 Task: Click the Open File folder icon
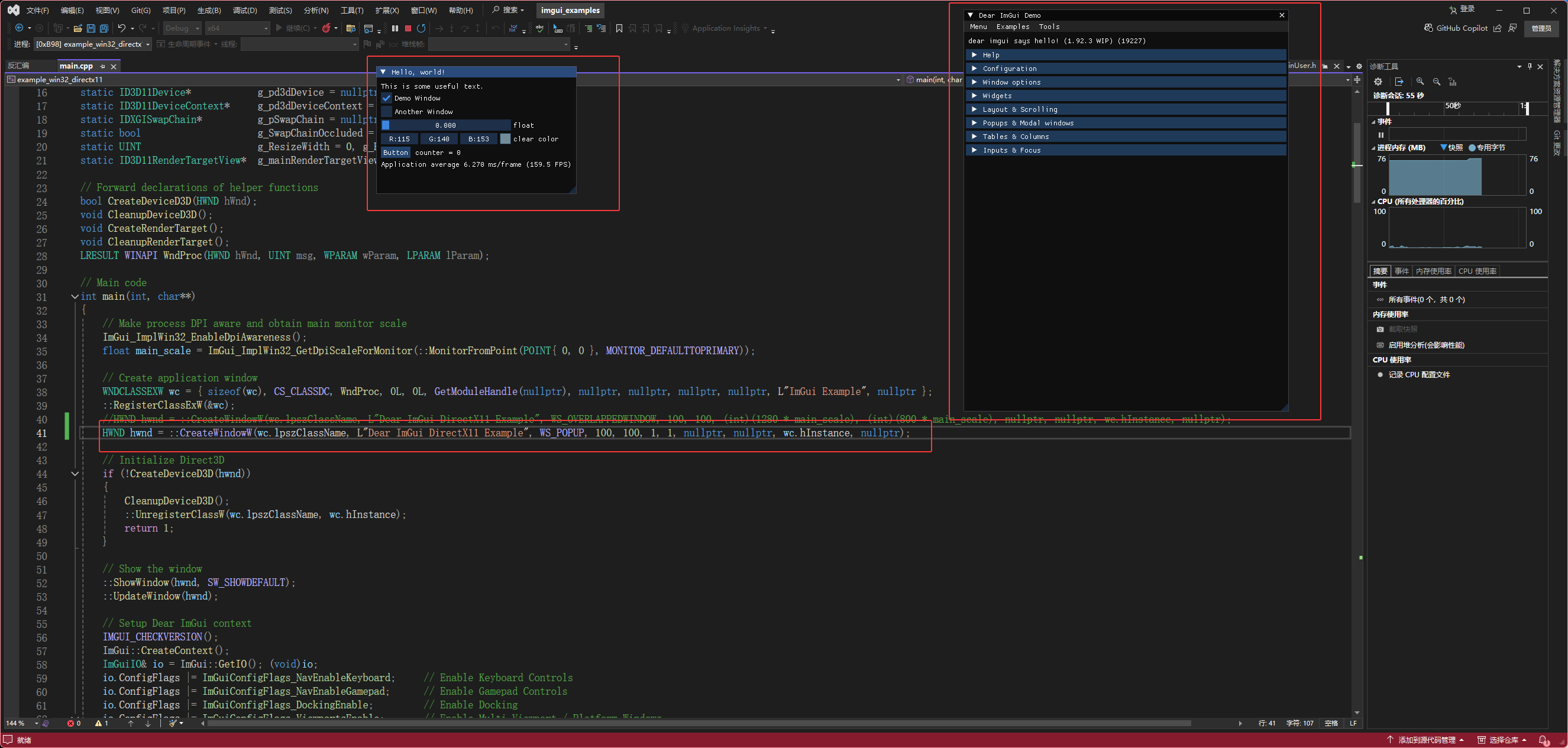[77, 28]
